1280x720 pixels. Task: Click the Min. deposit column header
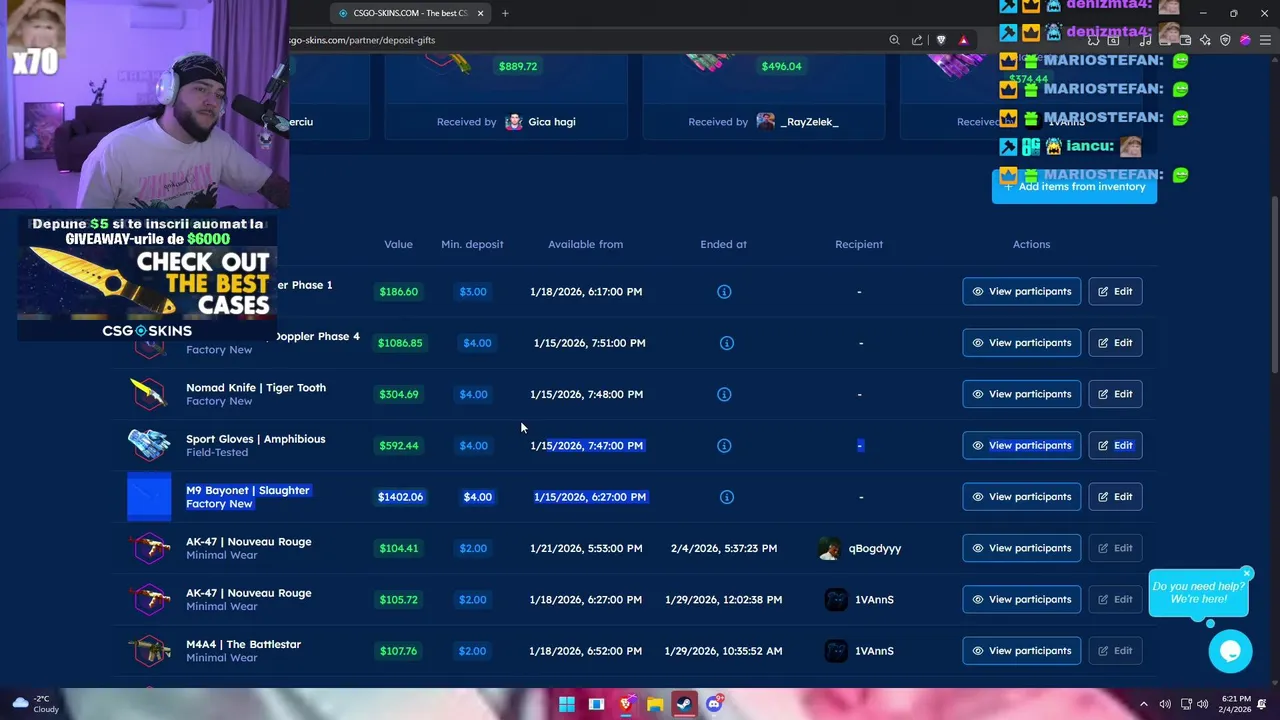click(472, 244)
